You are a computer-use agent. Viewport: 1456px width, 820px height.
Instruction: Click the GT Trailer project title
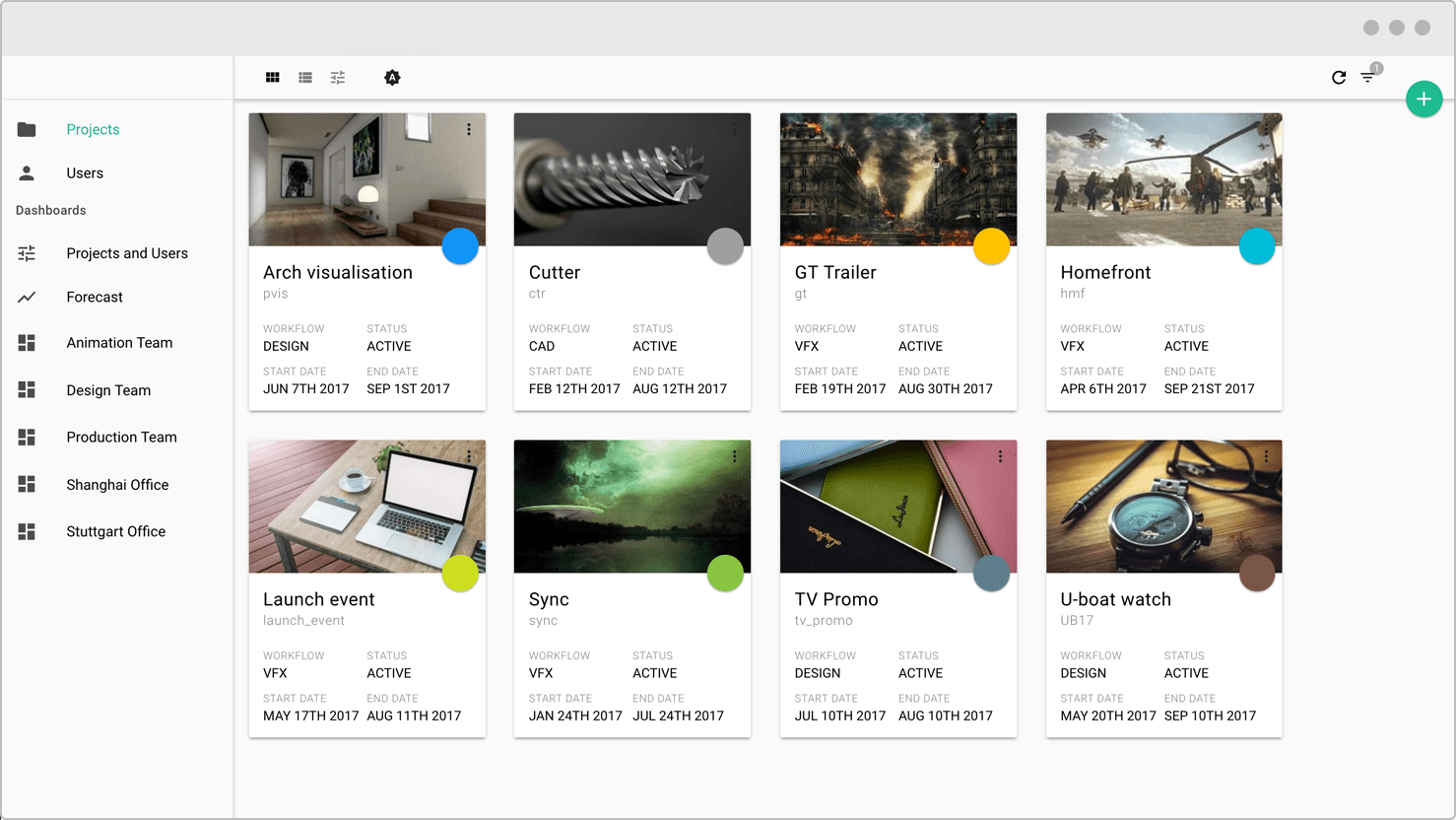(x=835, y=272)
